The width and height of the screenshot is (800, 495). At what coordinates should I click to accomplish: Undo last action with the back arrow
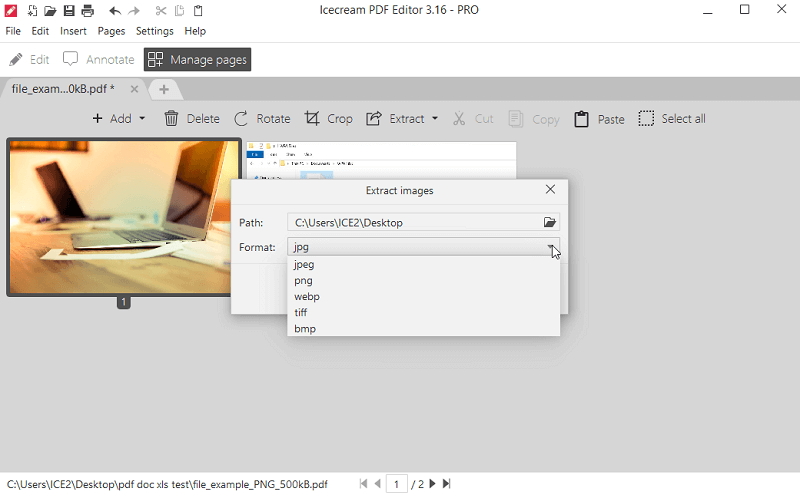point(115,11)
